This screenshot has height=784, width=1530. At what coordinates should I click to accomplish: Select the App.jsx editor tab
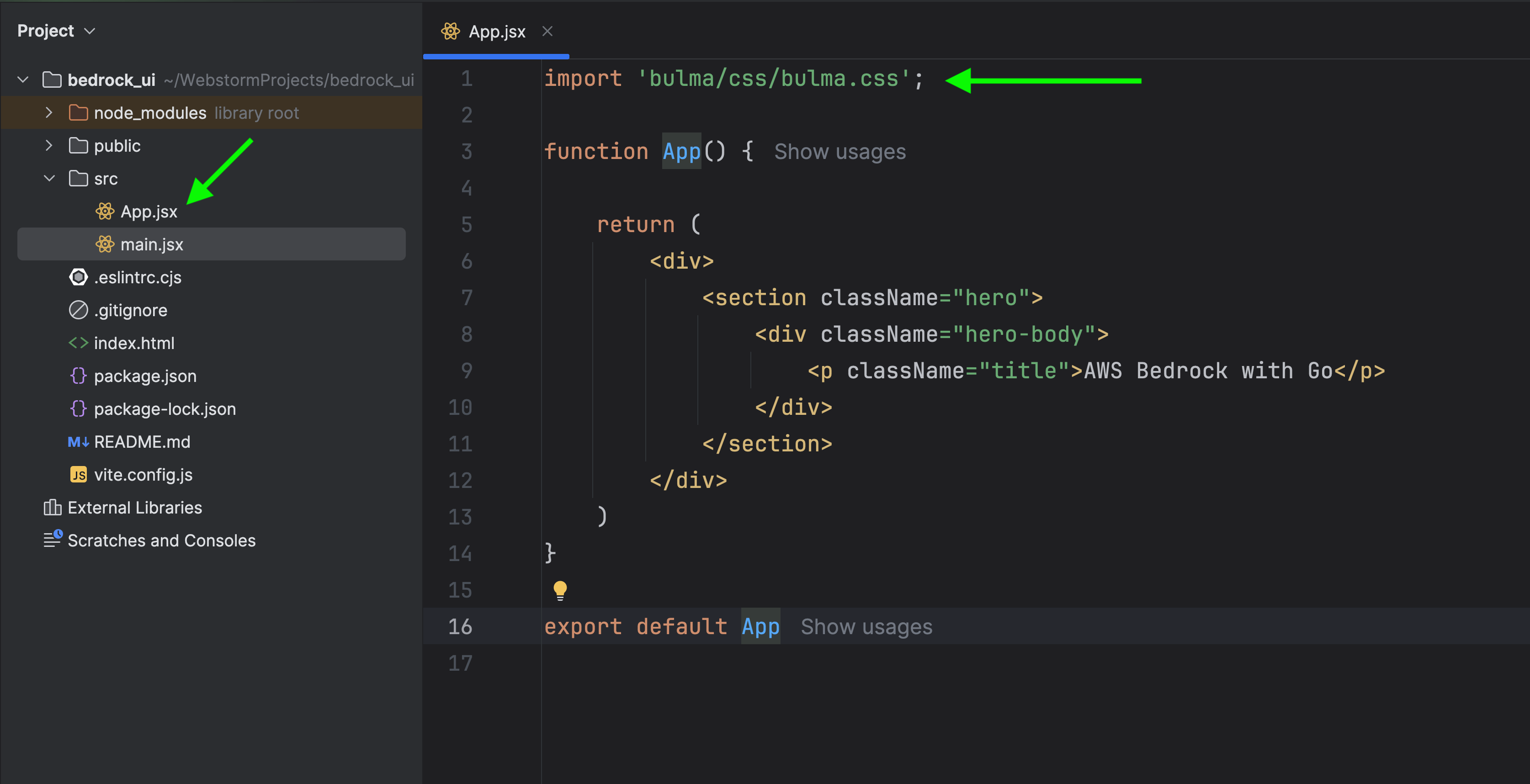(497, 32)
